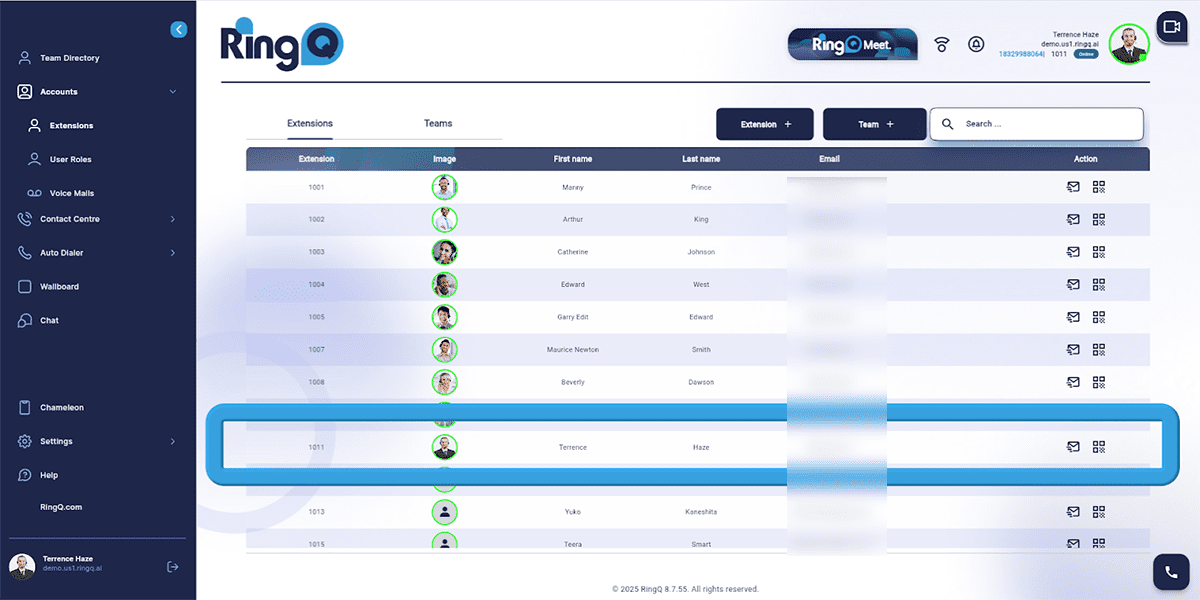
Task: Click the email icon for extension 1003
Action: [1073, 252]
